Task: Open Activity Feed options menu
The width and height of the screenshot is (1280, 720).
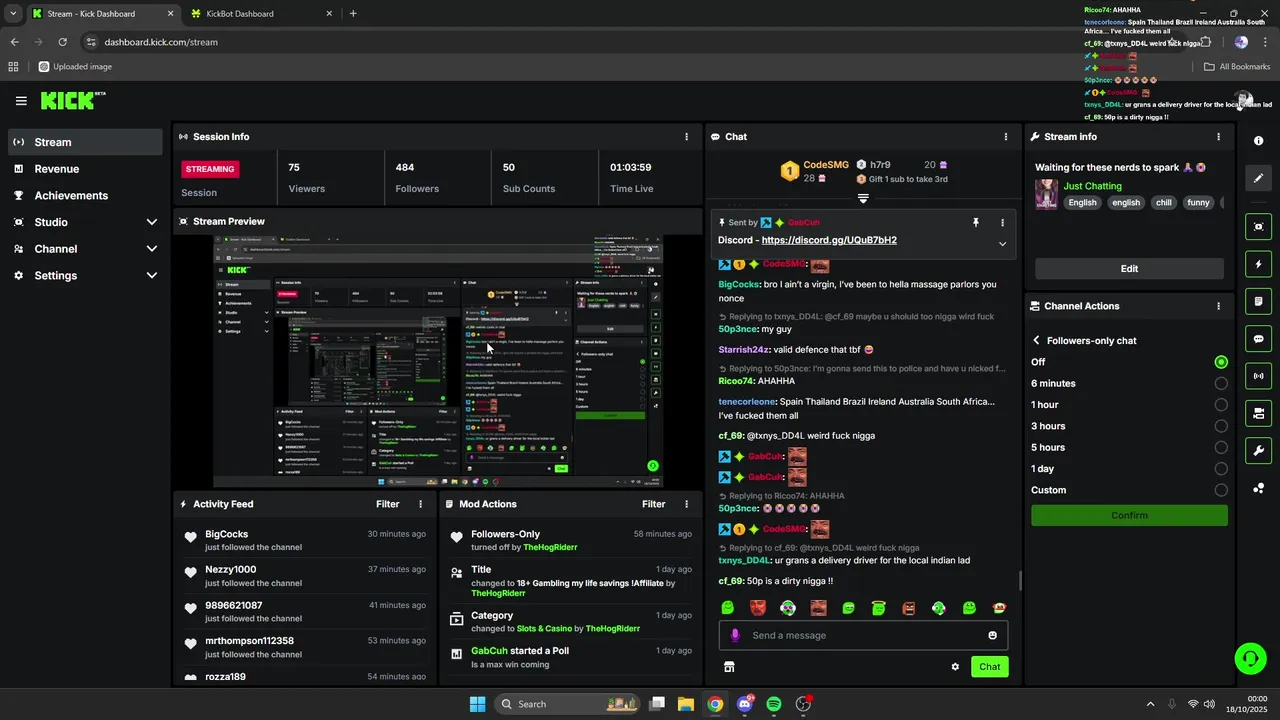Action: click(420, 504)
